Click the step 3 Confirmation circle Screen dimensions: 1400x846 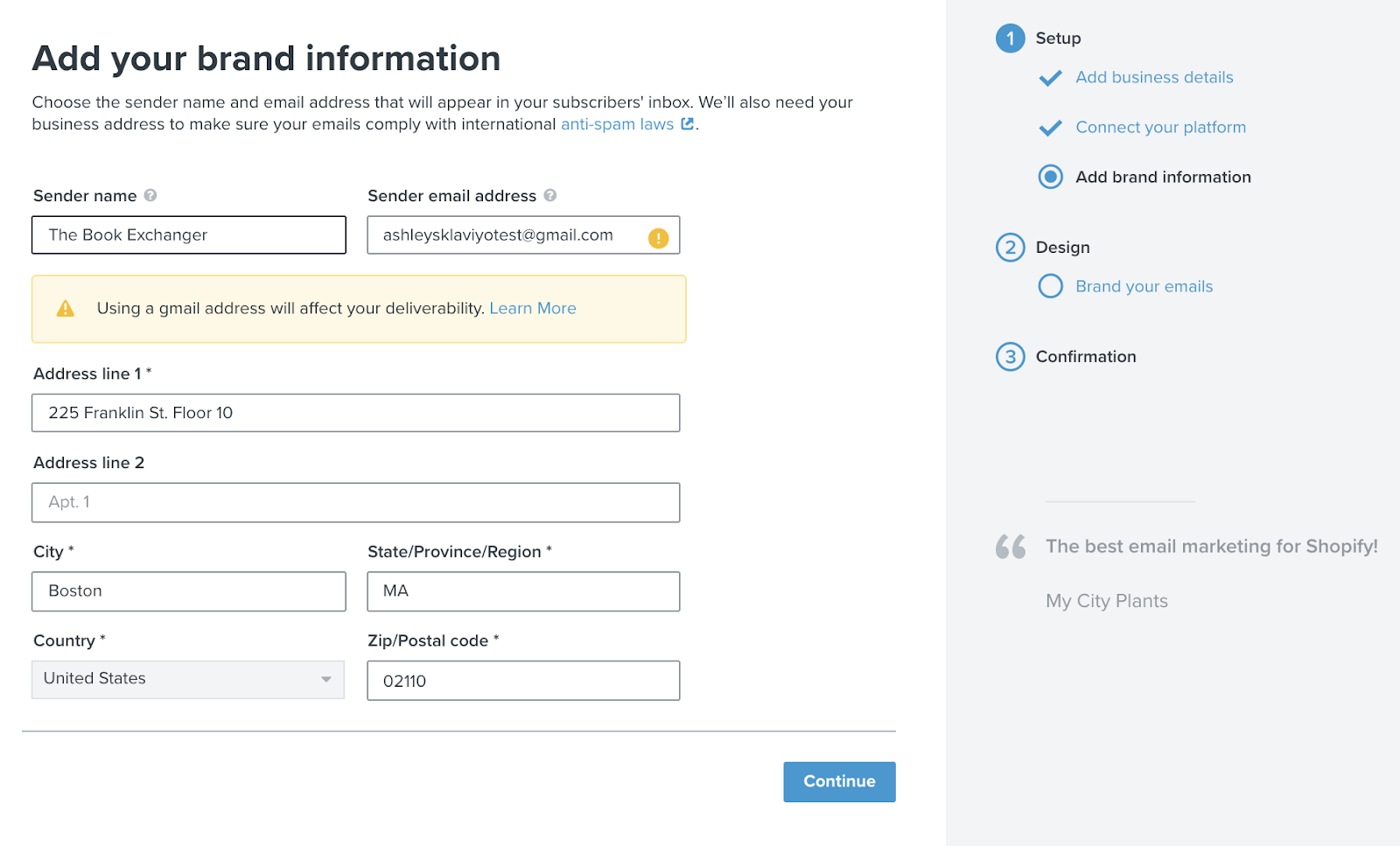click(x=1011, y=357)
